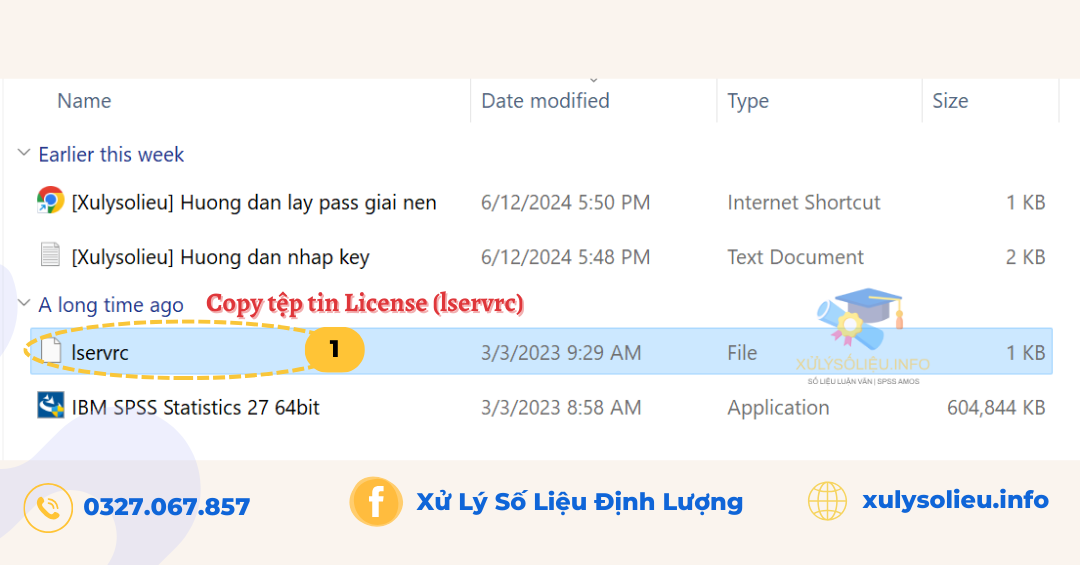Click the Text Document type cell
Viewport: 1080px width, 565px height.
[796, 257]
